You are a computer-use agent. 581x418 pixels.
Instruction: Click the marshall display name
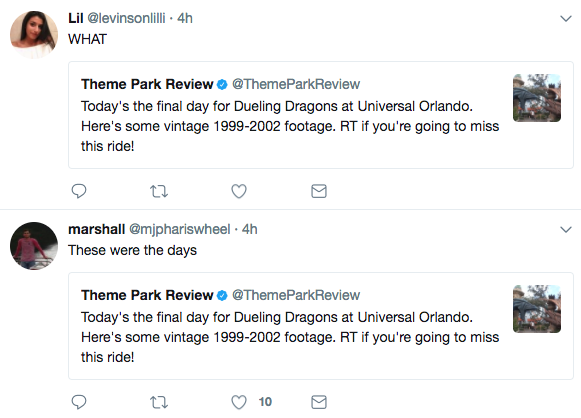pos(97,229)
